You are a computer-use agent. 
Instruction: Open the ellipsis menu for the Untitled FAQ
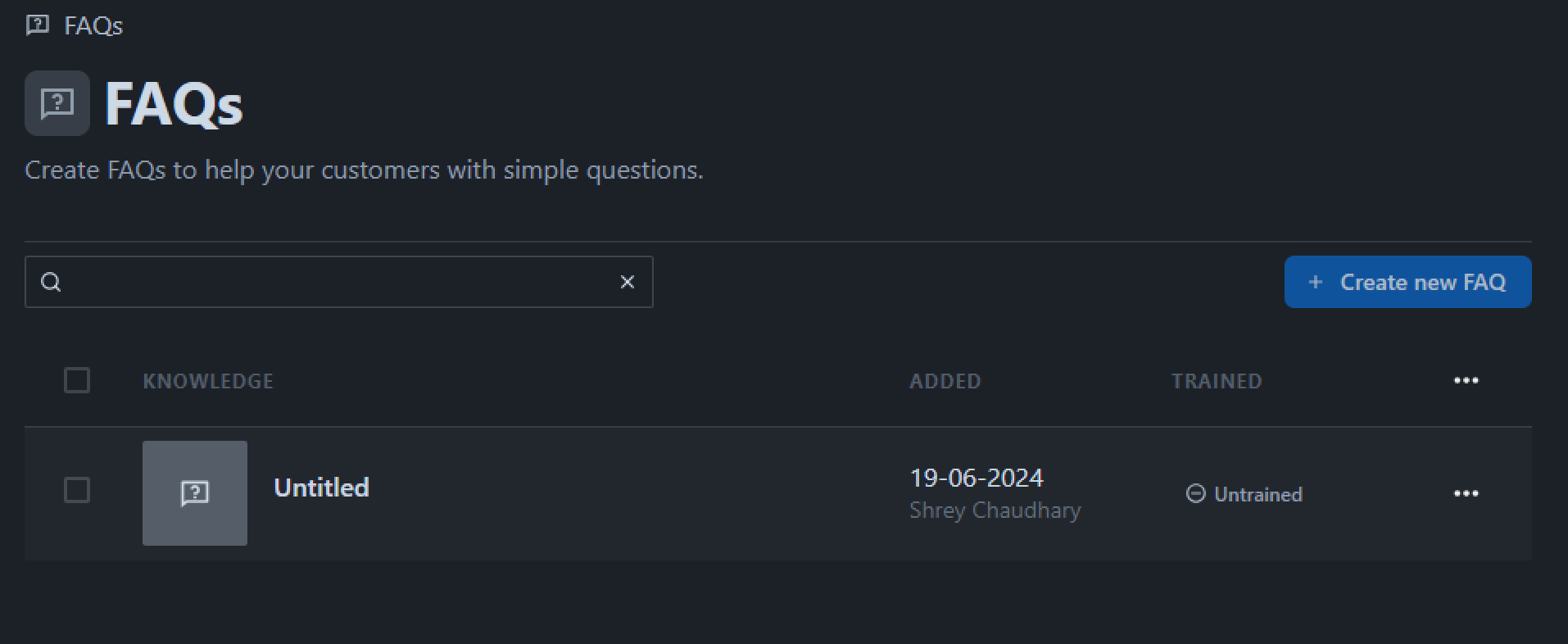1466,492
